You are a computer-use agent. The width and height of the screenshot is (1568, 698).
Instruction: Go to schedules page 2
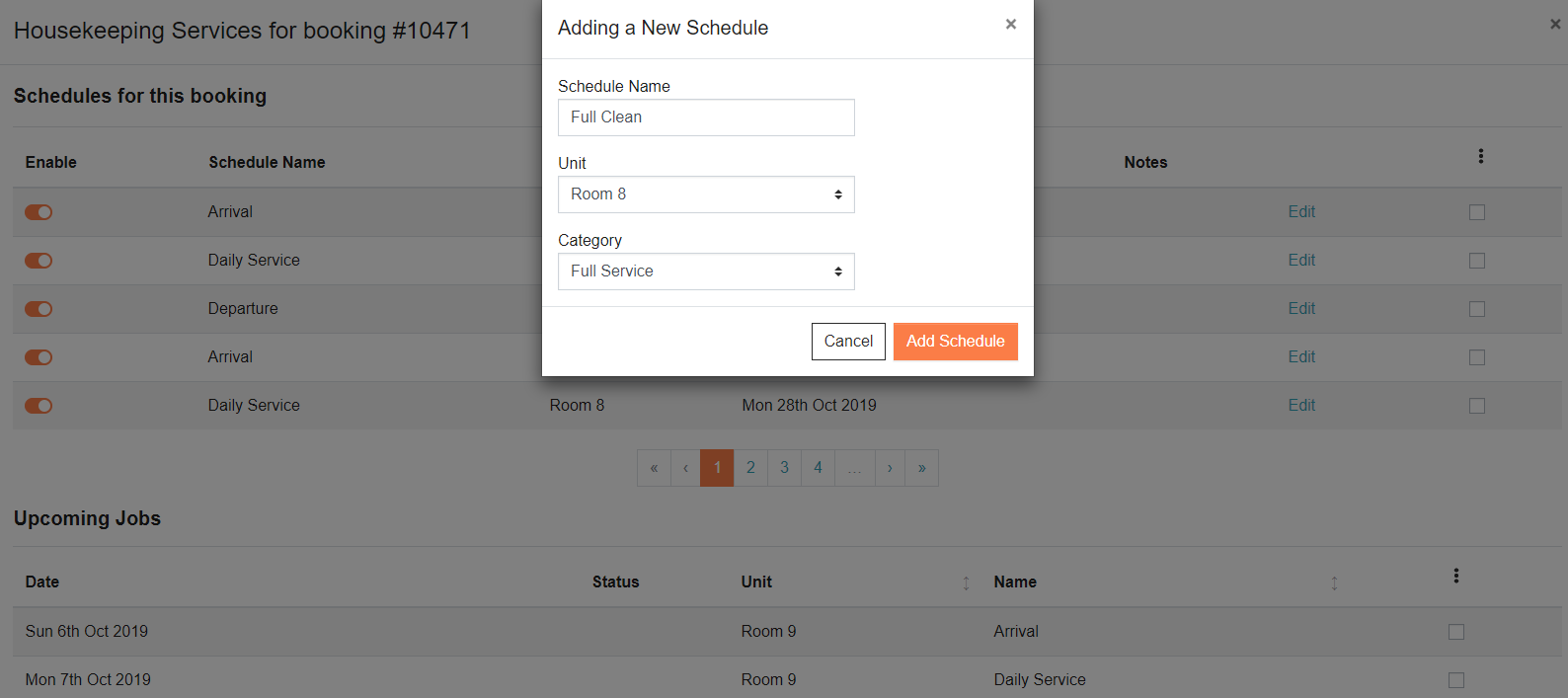click(x=750, y=468)
